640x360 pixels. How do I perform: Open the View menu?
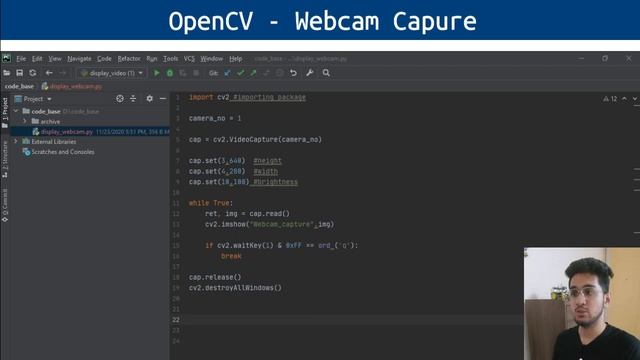(x=55, y=59)
